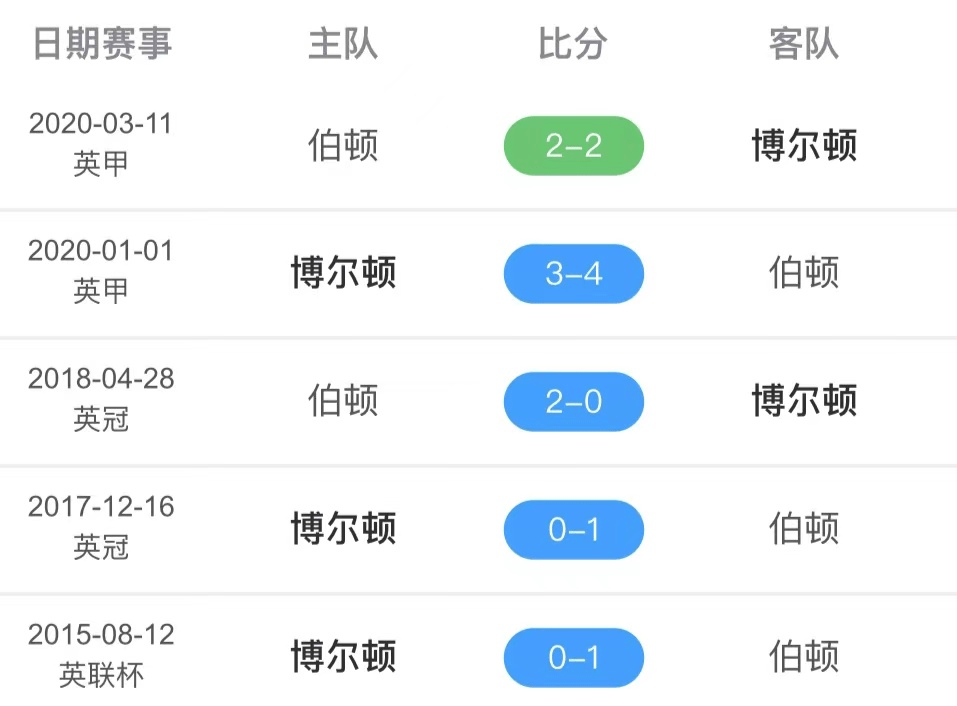This screenshot has height=706, width=957.
Task: Click home team 博尔顿 in 2017-12-16 match
Action: [x=344, y=528]
